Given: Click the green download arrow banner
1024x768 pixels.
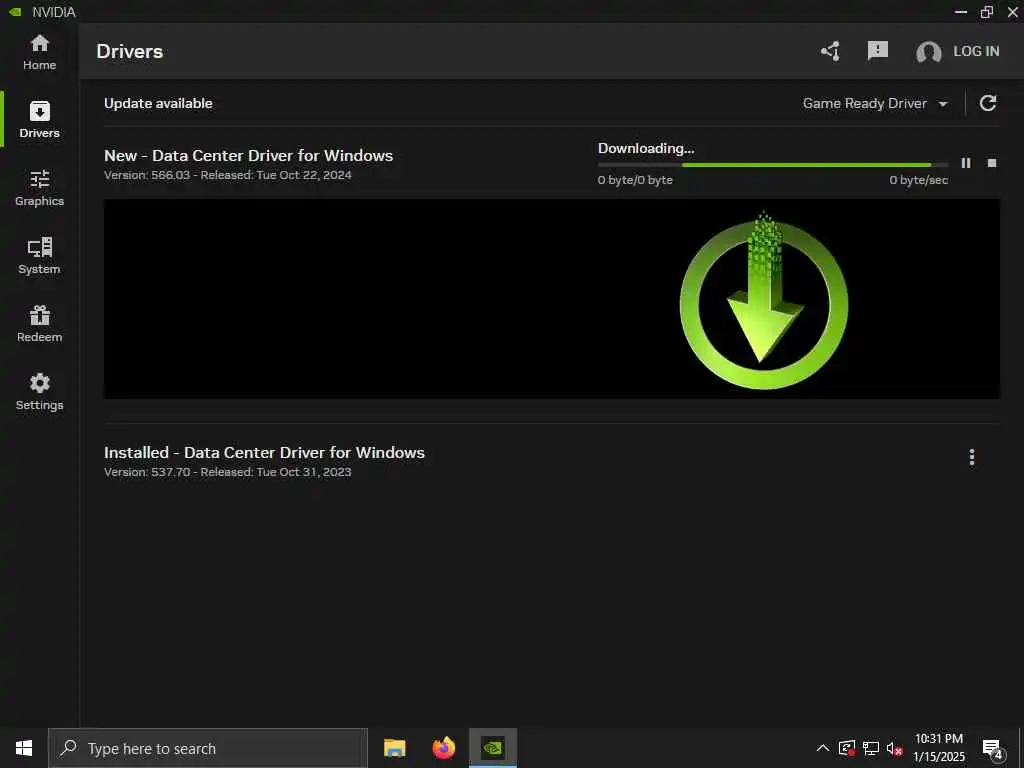Looking at the screenshot, I should [x=551, y=298].
